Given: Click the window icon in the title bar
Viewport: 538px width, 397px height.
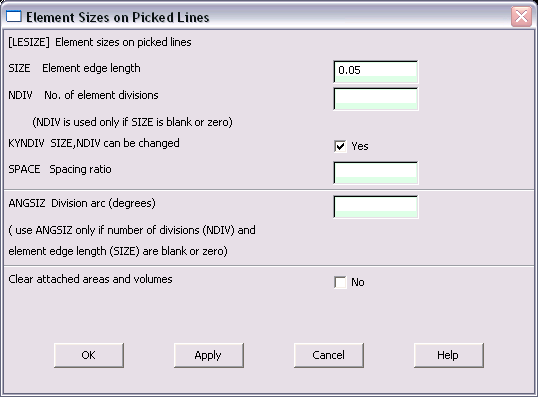Looking at the screenshot, I should click(x=14, y=16).
